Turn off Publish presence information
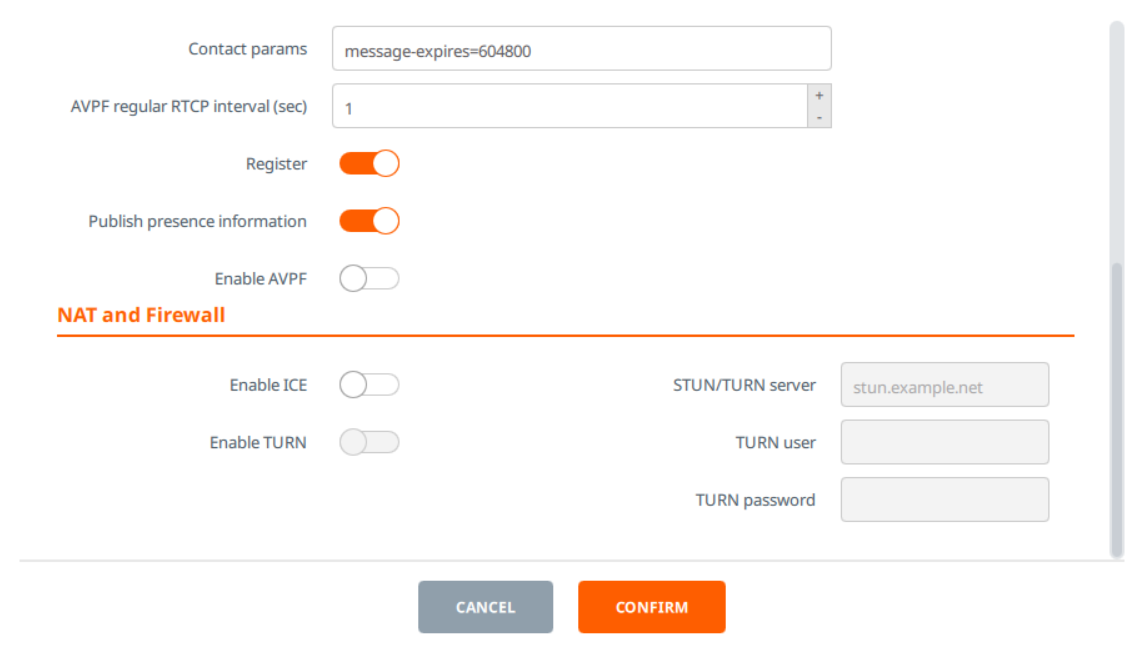 coord(370,221)
